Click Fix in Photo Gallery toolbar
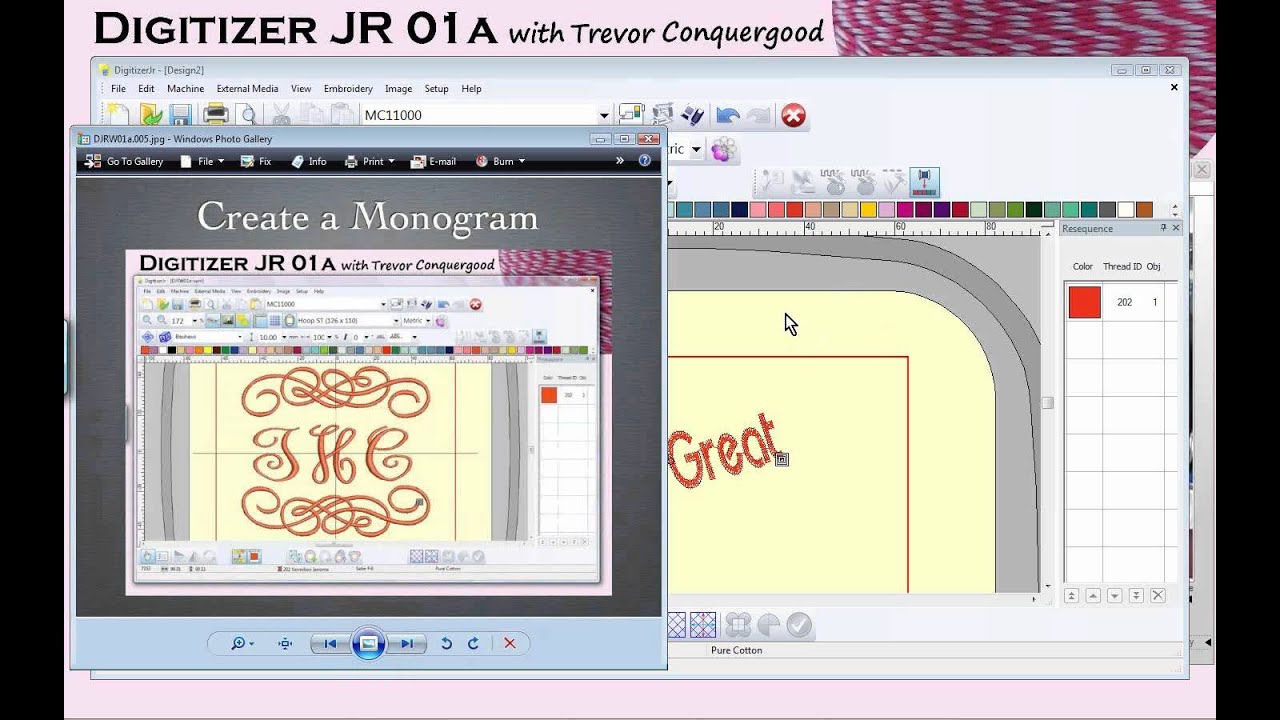 (256, 161)
